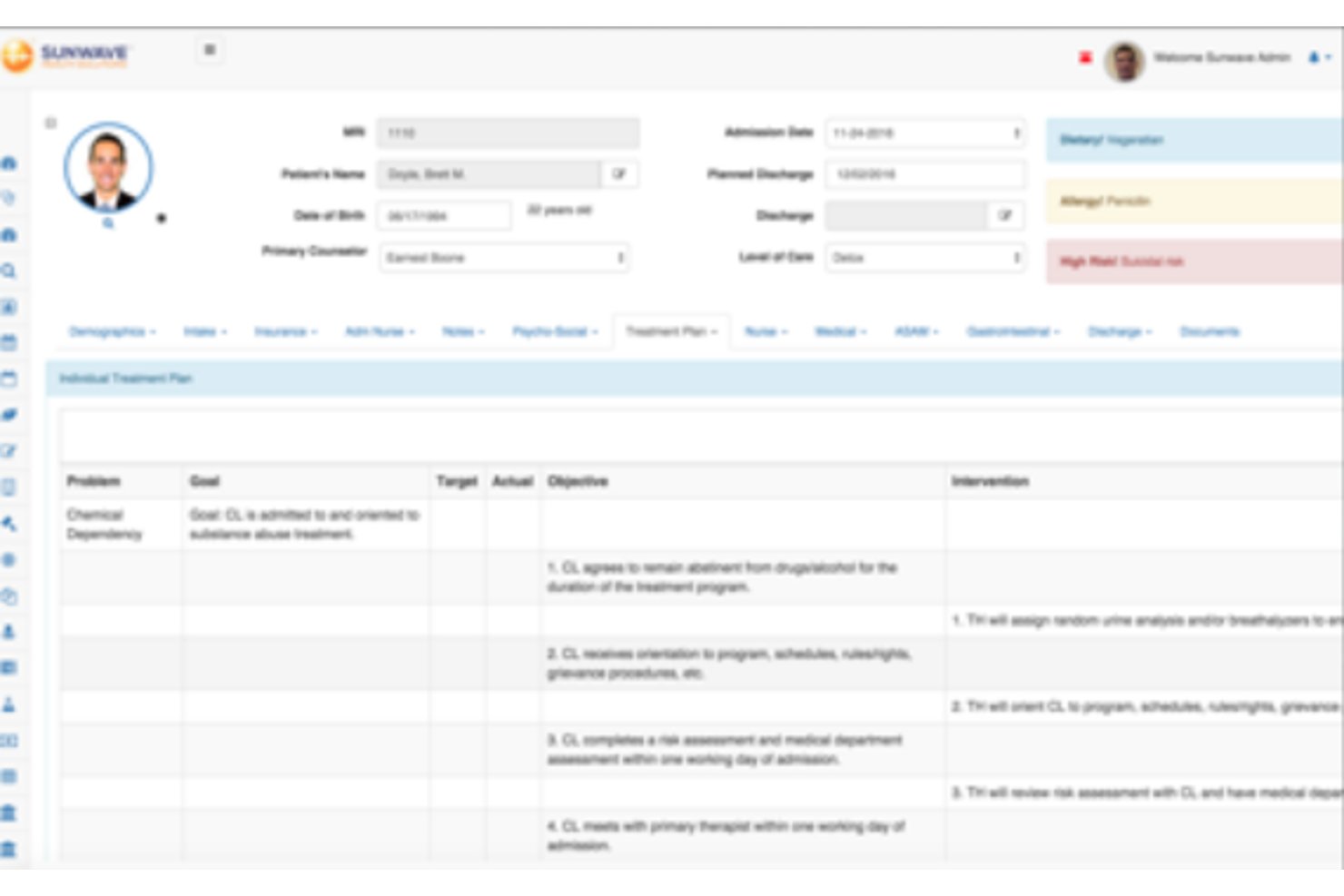Click the Allergy Penicillin alert banner
Image resolution: width=1344 pixels, height=896 pixels.
1195,201
